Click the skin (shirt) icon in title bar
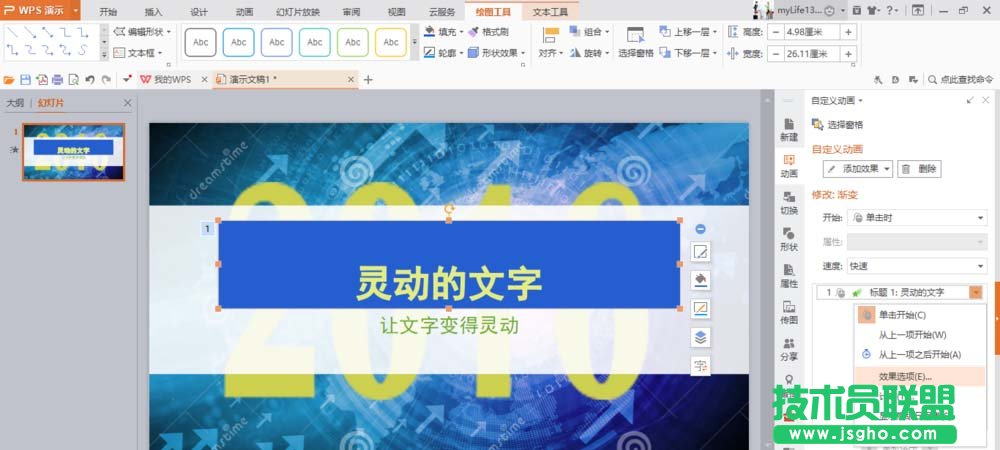The height and width of the screenshot is (450, 1000). tap(872, 10)
